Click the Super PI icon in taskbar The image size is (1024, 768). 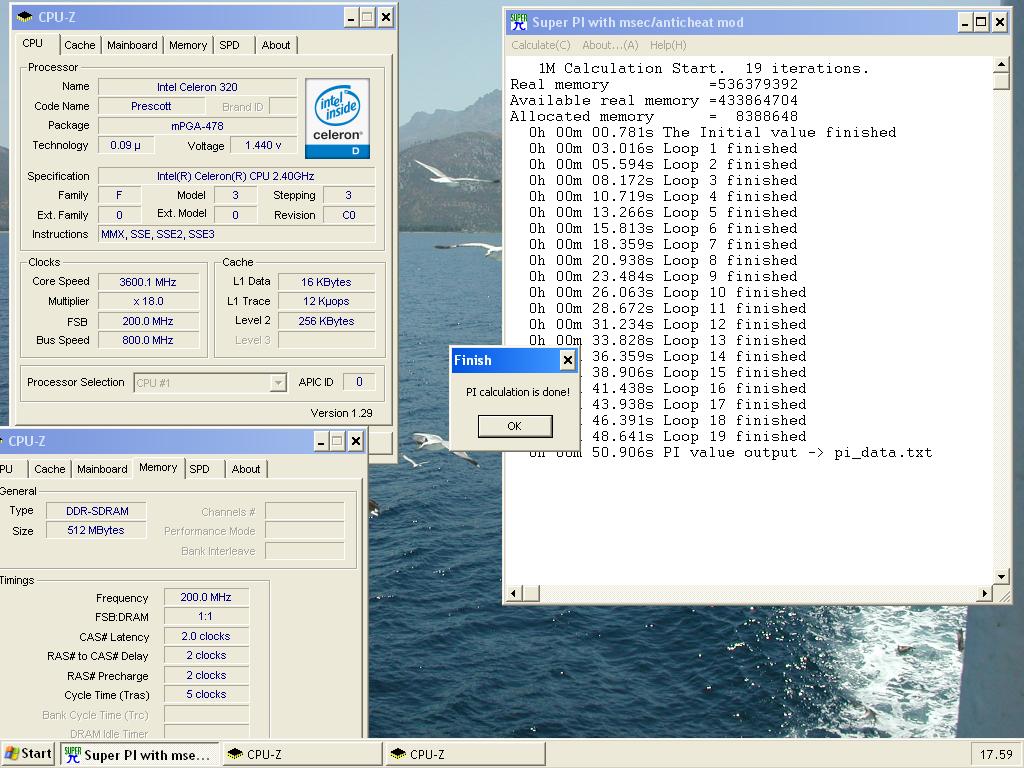coord(72,754)
